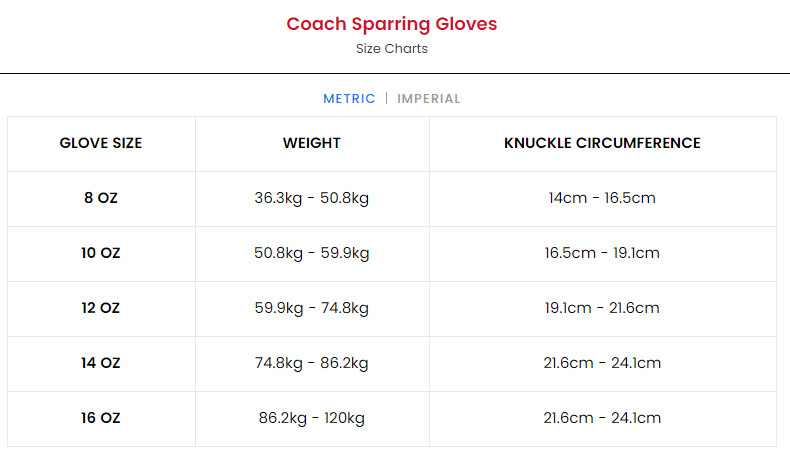Viewport: 790px width, 451px height.
Task: Select the 50.8kg - 59.9kg weight cell
Action: click(312, 253)
